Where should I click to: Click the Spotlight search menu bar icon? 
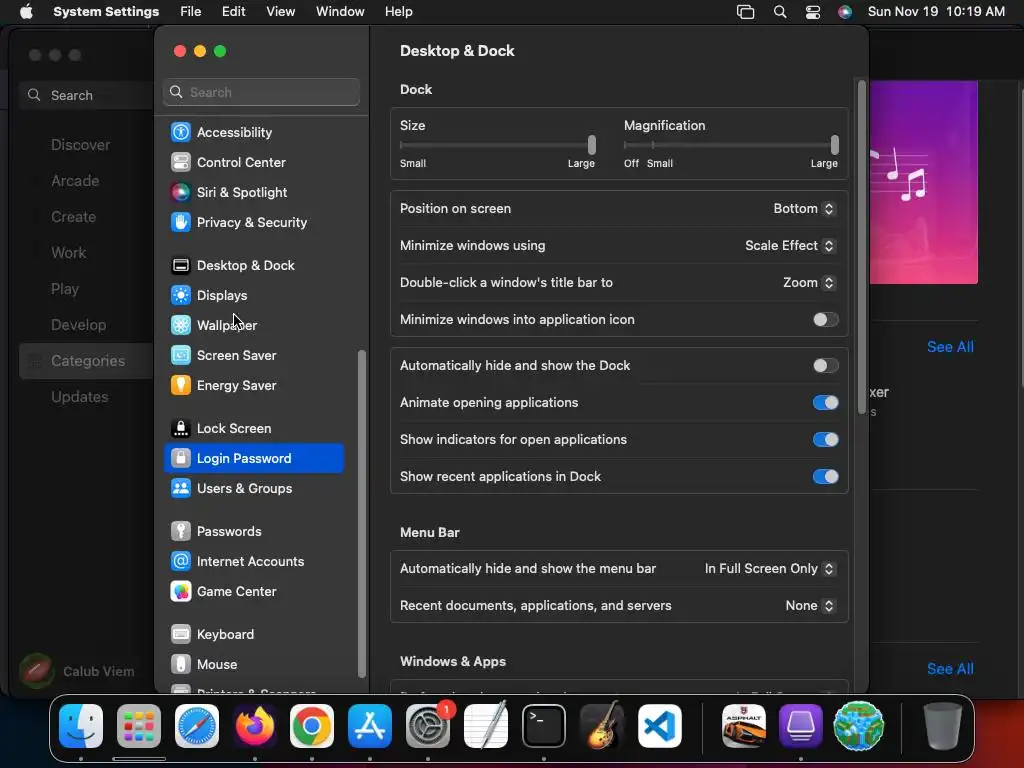click(780, 12)
